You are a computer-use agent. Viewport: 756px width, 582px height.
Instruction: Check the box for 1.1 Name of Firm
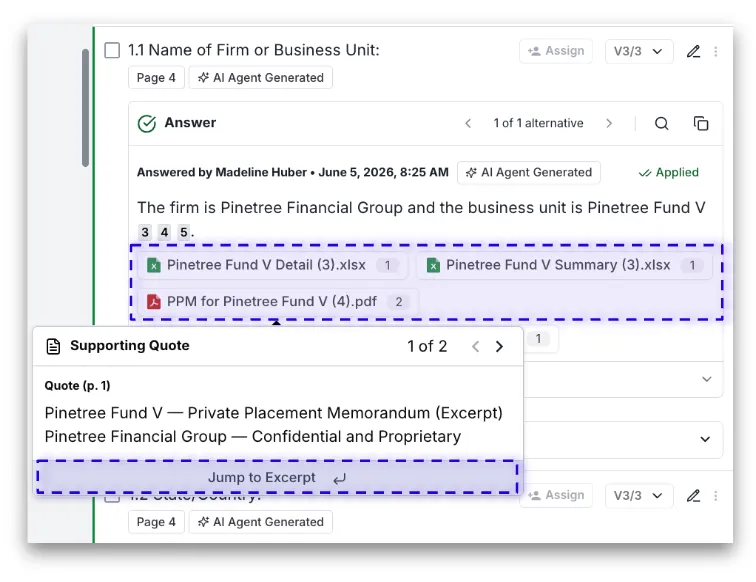click(112, 50)
